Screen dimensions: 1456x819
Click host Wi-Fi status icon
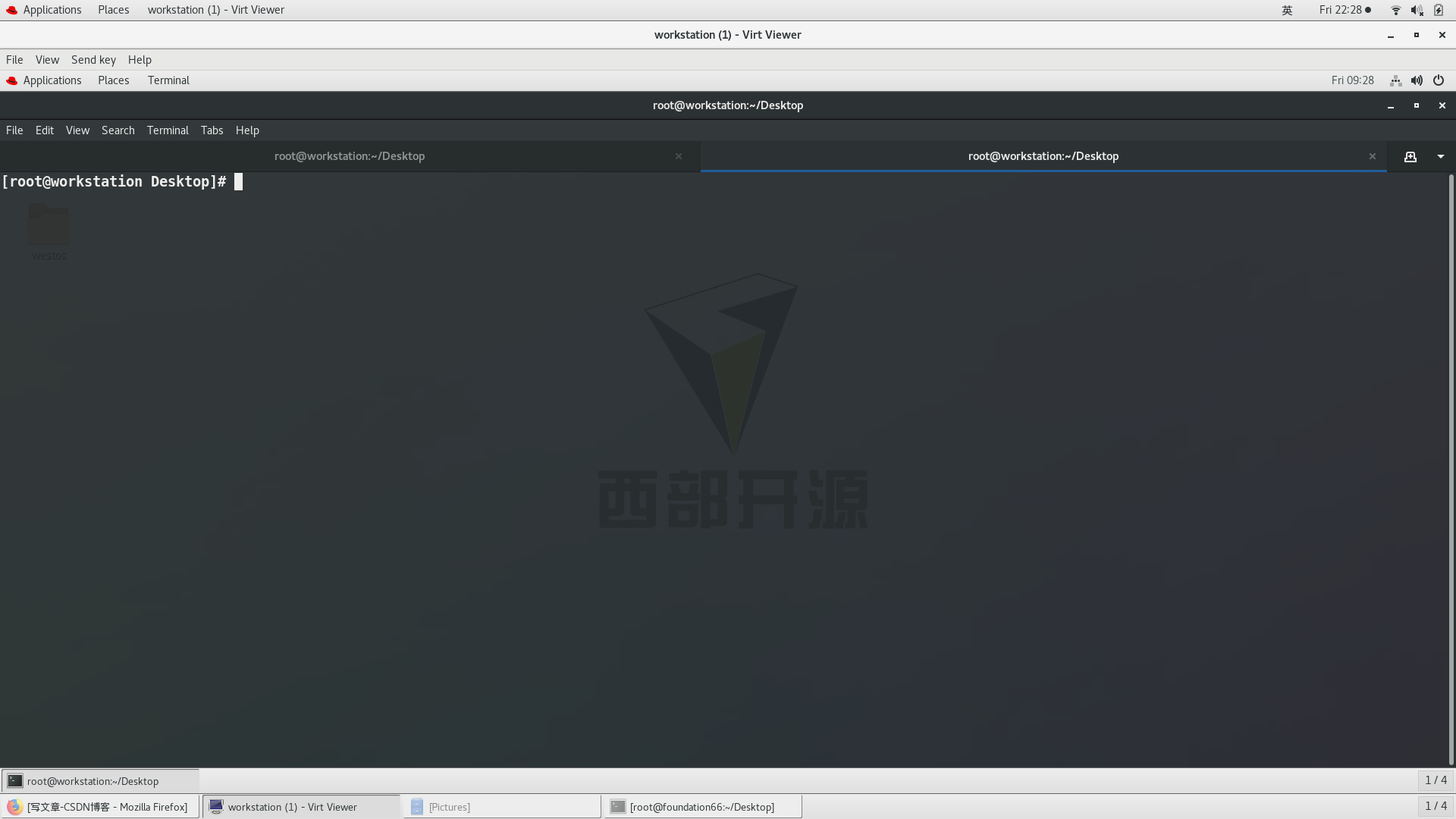point(1395,10)
